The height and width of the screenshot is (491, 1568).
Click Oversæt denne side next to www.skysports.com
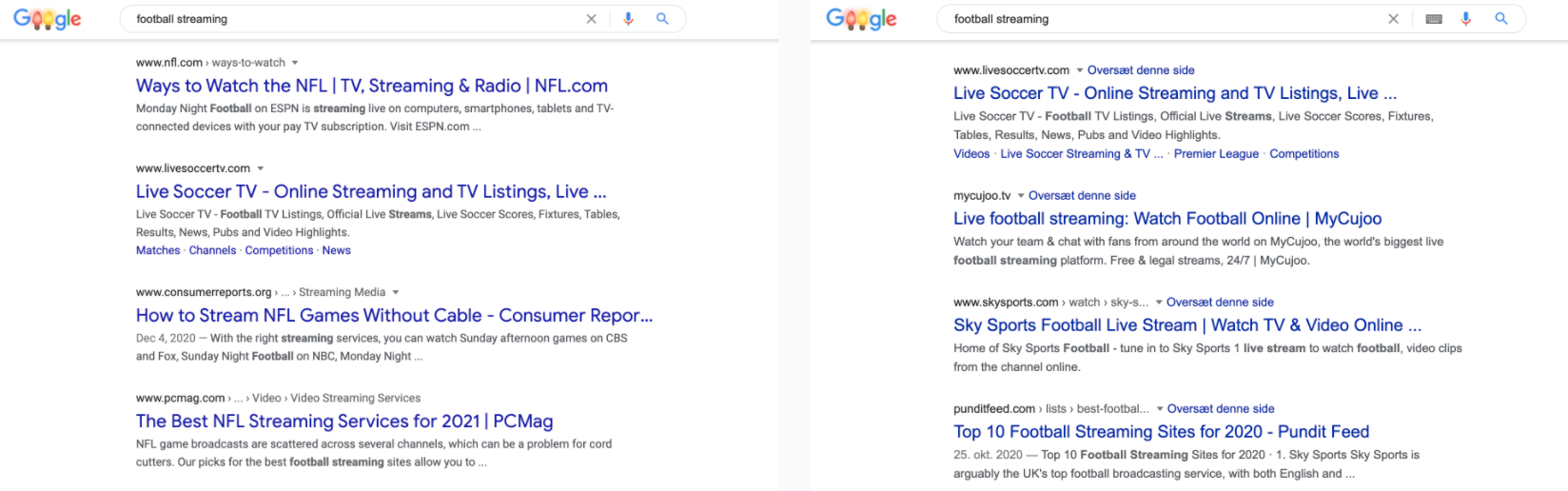coord(1220,303)
